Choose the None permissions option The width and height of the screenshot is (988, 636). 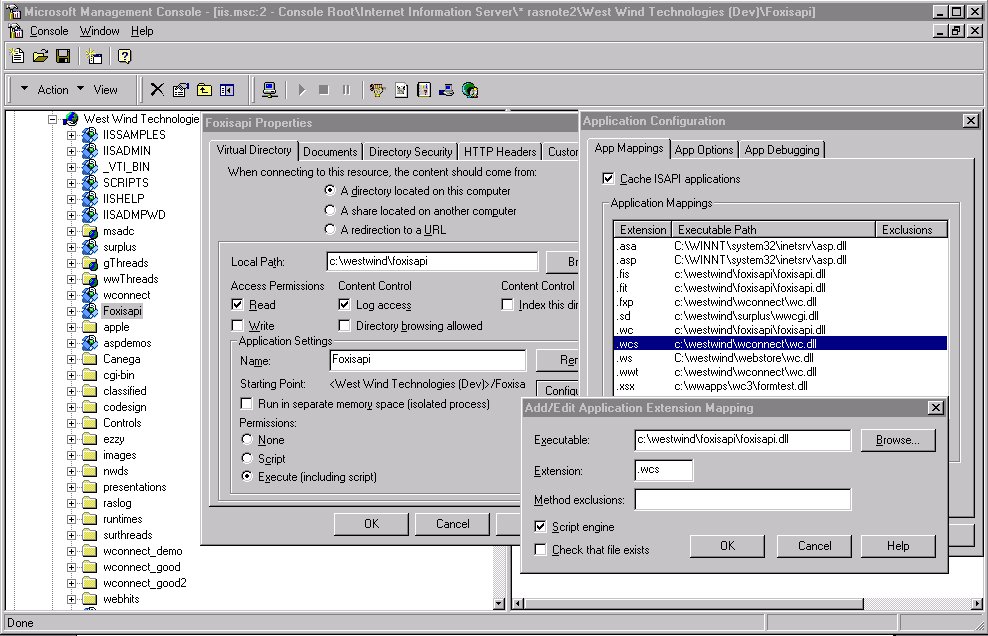coord(247,439)
